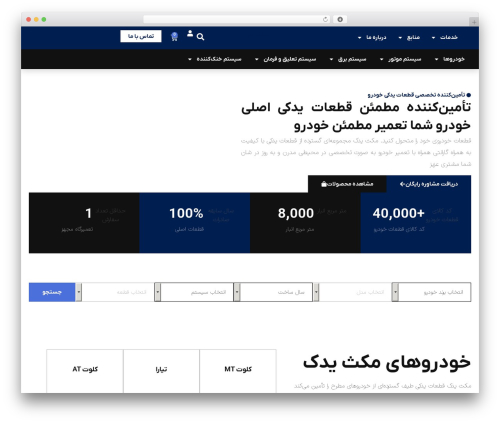500x423 pixels.
Task: Click the 40,000+ statistic text
Action: click(x=399, y=213)
